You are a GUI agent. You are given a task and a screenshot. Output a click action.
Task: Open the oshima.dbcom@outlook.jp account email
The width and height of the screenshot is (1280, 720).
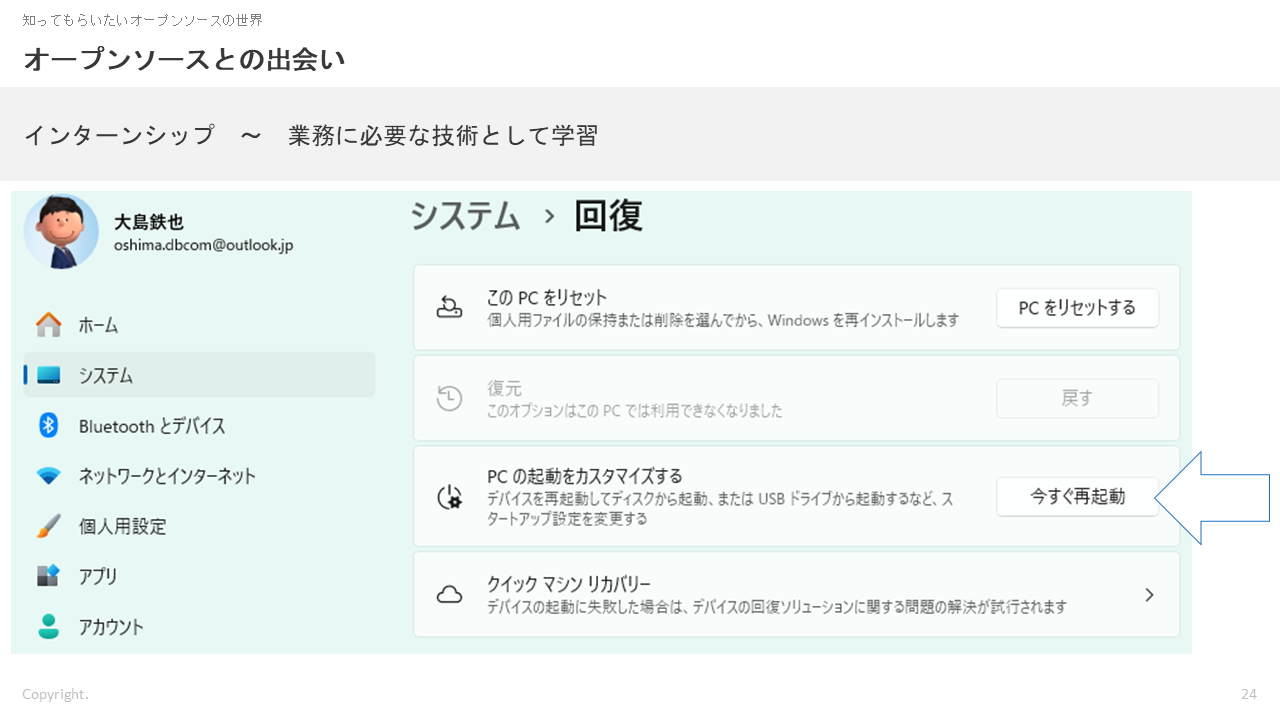[x=203, y=245]
